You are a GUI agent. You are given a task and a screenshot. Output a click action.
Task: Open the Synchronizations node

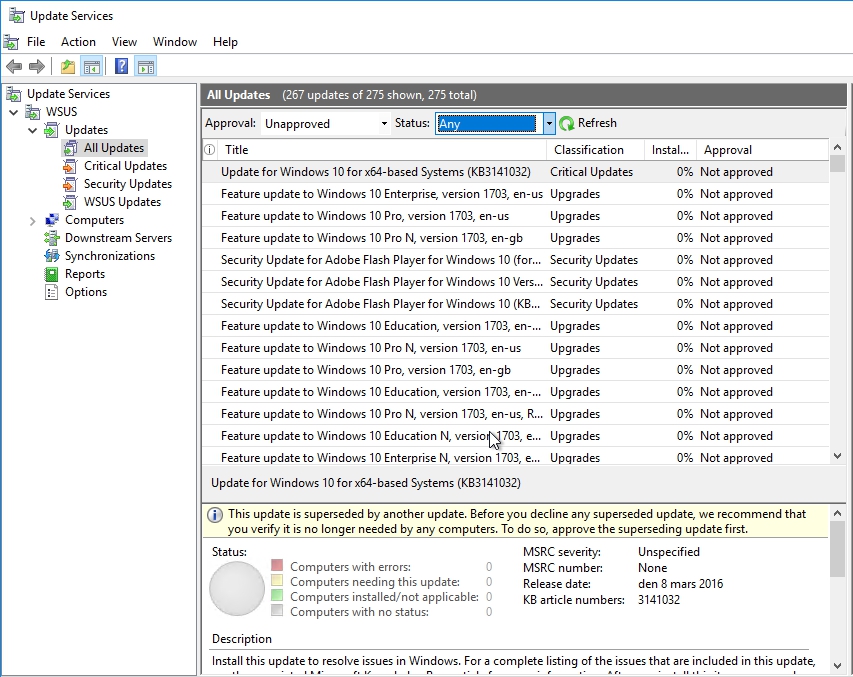109,256
